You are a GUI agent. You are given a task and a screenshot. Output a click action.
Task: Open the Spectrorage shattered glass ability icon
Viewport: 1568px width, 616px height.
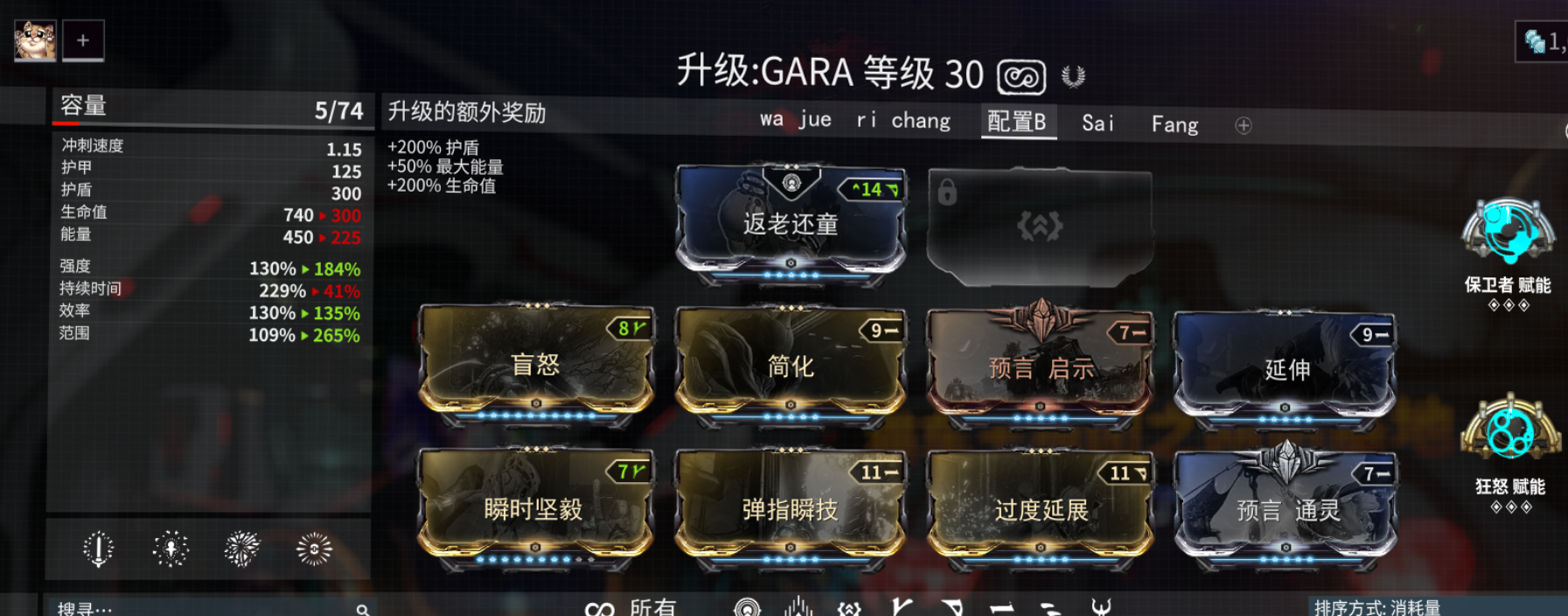pyautogui.click(x=242, y=549)
